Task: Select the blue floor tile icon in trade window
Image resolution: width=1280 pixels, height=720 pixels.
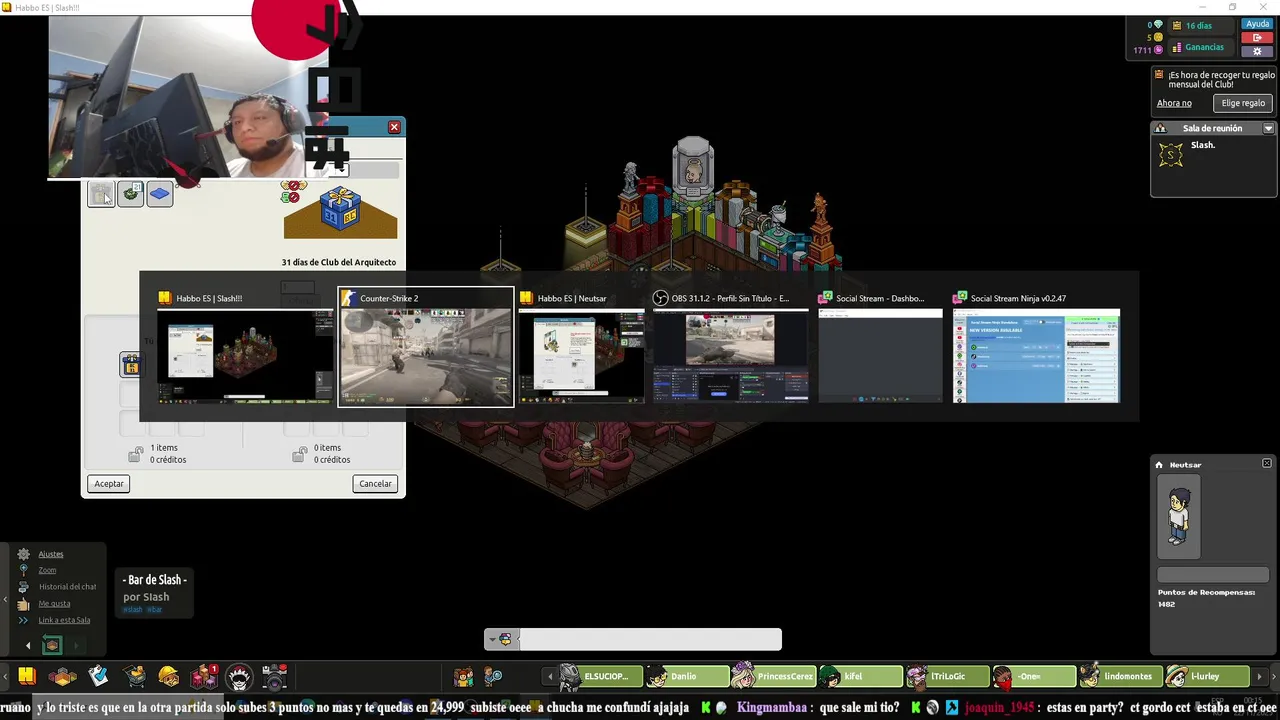Action: (x=160, y=194)
